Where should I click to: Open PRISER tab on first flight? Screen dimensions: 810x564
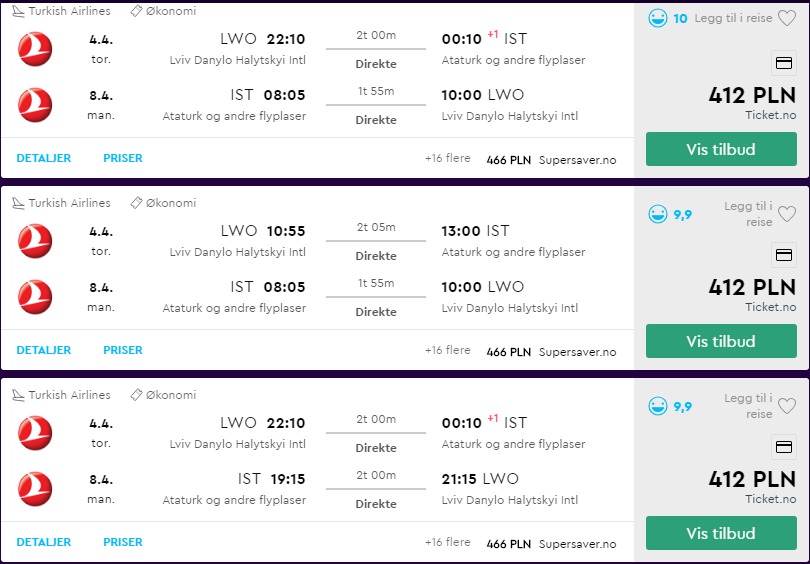[x=123, y=158]
